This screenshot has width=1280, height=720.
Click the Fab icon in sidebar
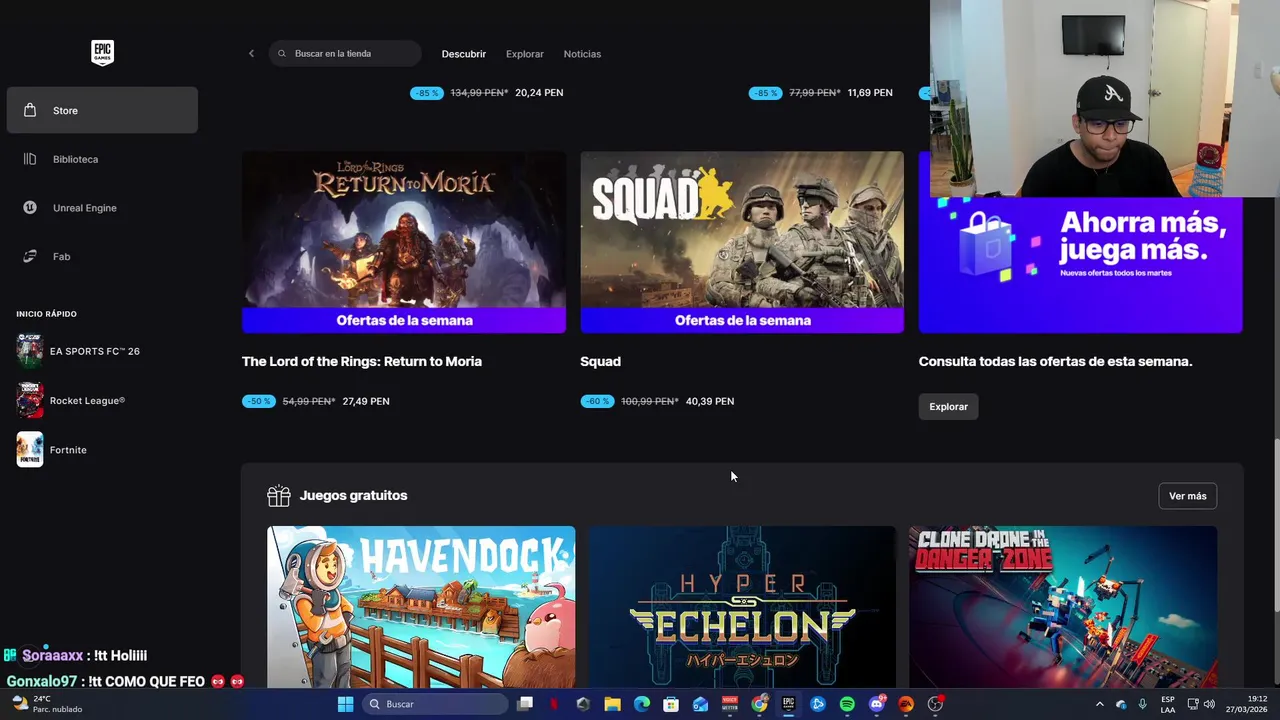tap(30, 257)
